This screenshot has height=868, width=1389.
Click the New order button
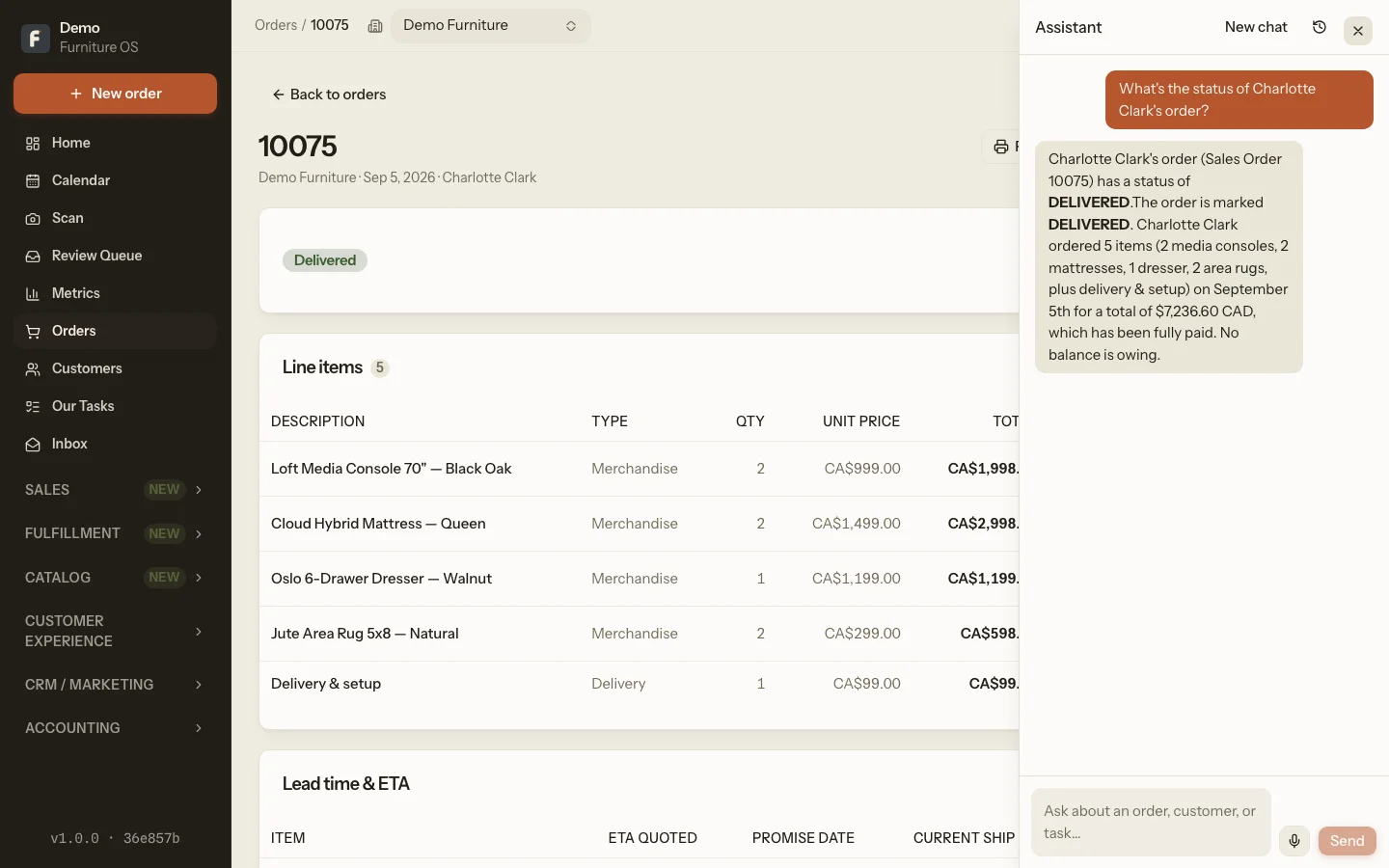pos(115,94)
